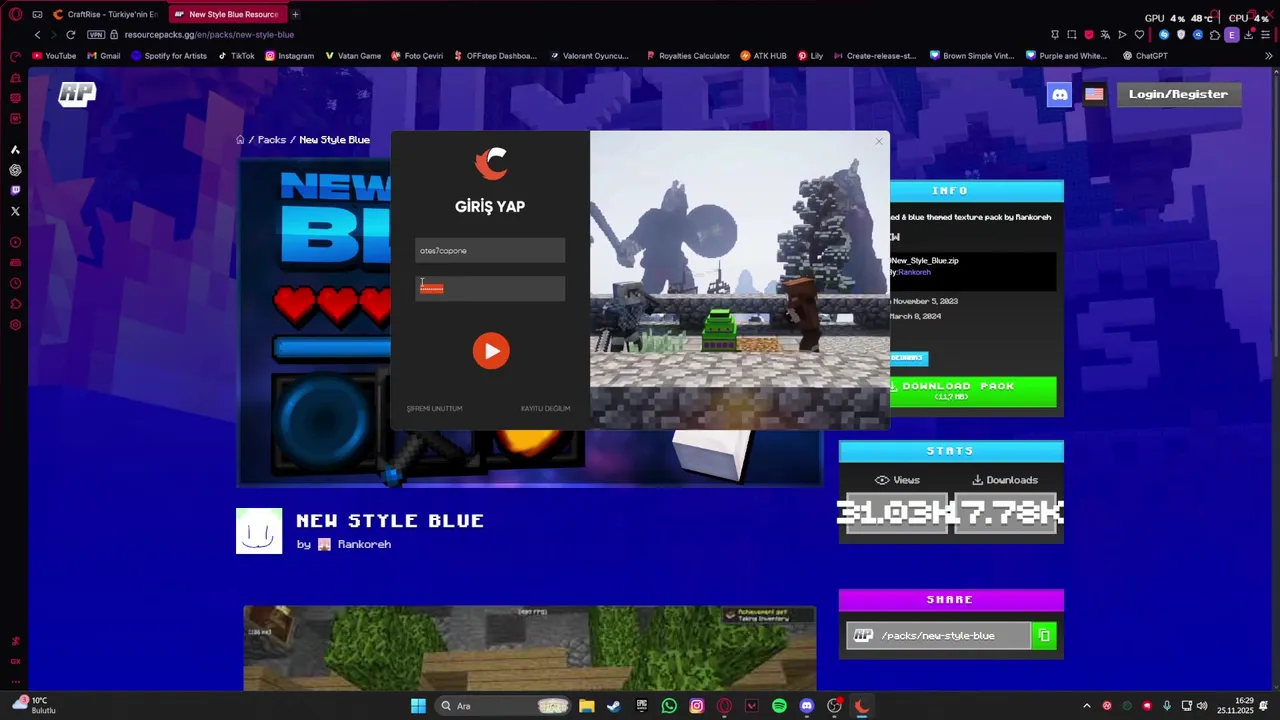Click the ŞİFREMİ UNUTTUM link
Screen dimensions: 1280x720
pyautogui.click(x=434, y=409)
